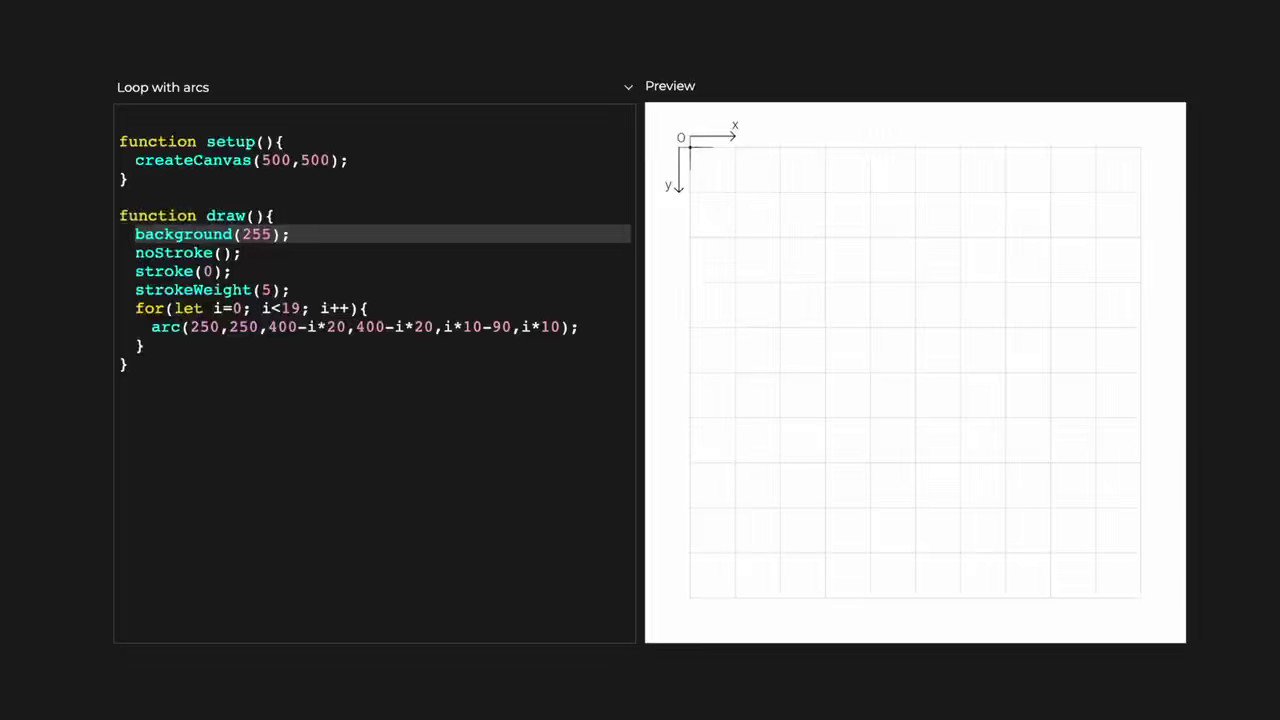Screen dimensions: 1280x720
Task: Click the Preview panel title
Action: tap(670, 86)
